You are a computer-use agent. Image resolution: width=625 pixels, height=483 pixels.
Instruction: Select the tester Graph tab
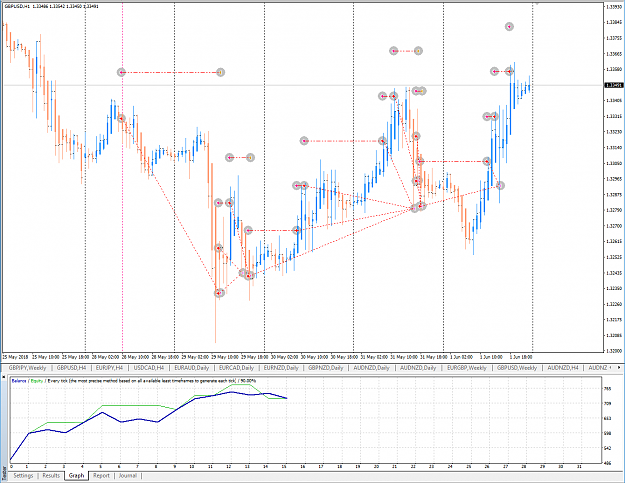pyautogui.click(x=76, y=475)
